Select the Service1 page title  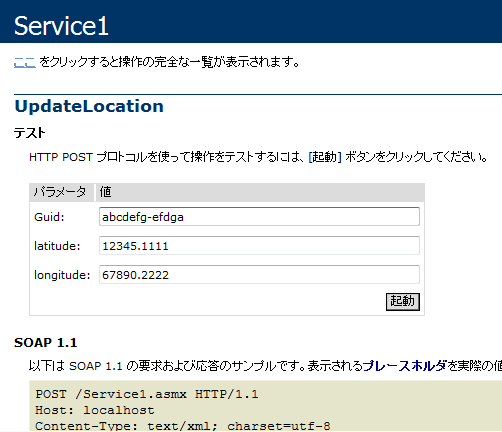(x=61, y=26)
